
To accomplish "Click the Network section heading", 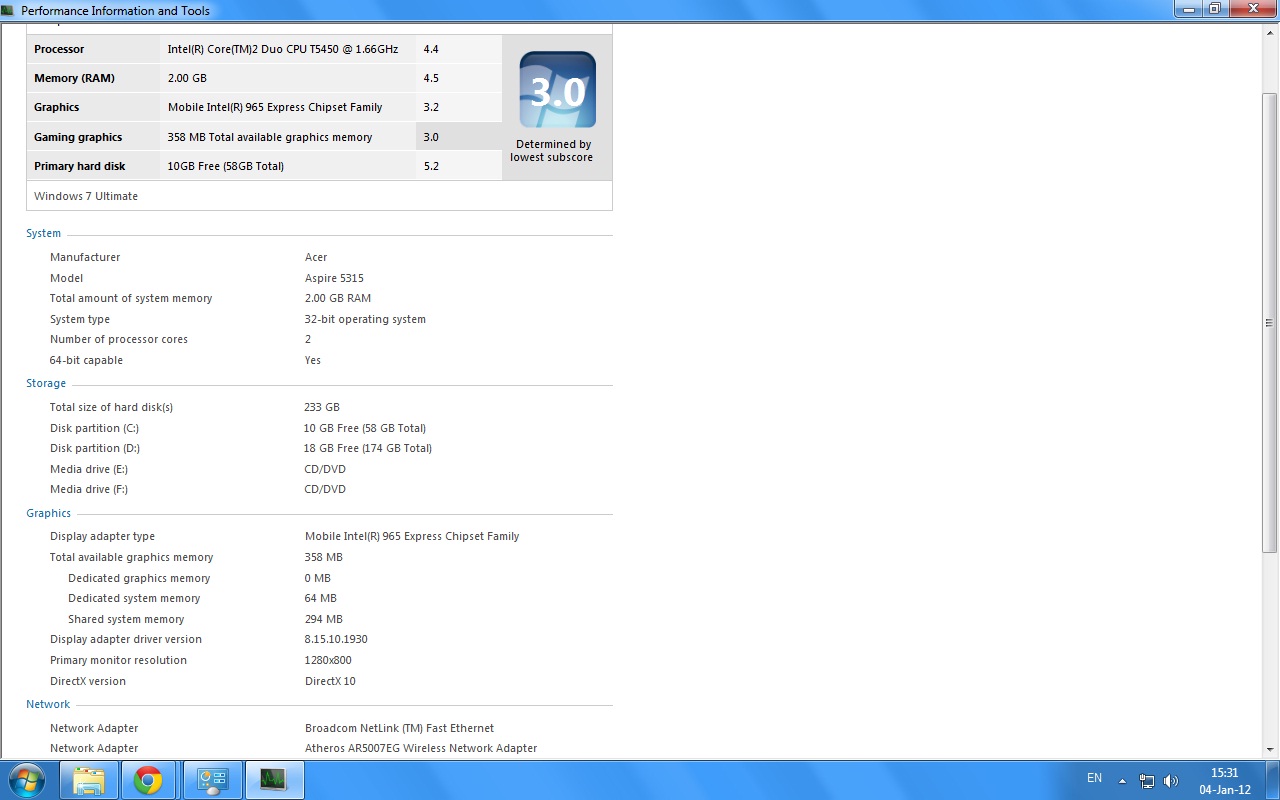I will tap(48, 704).
